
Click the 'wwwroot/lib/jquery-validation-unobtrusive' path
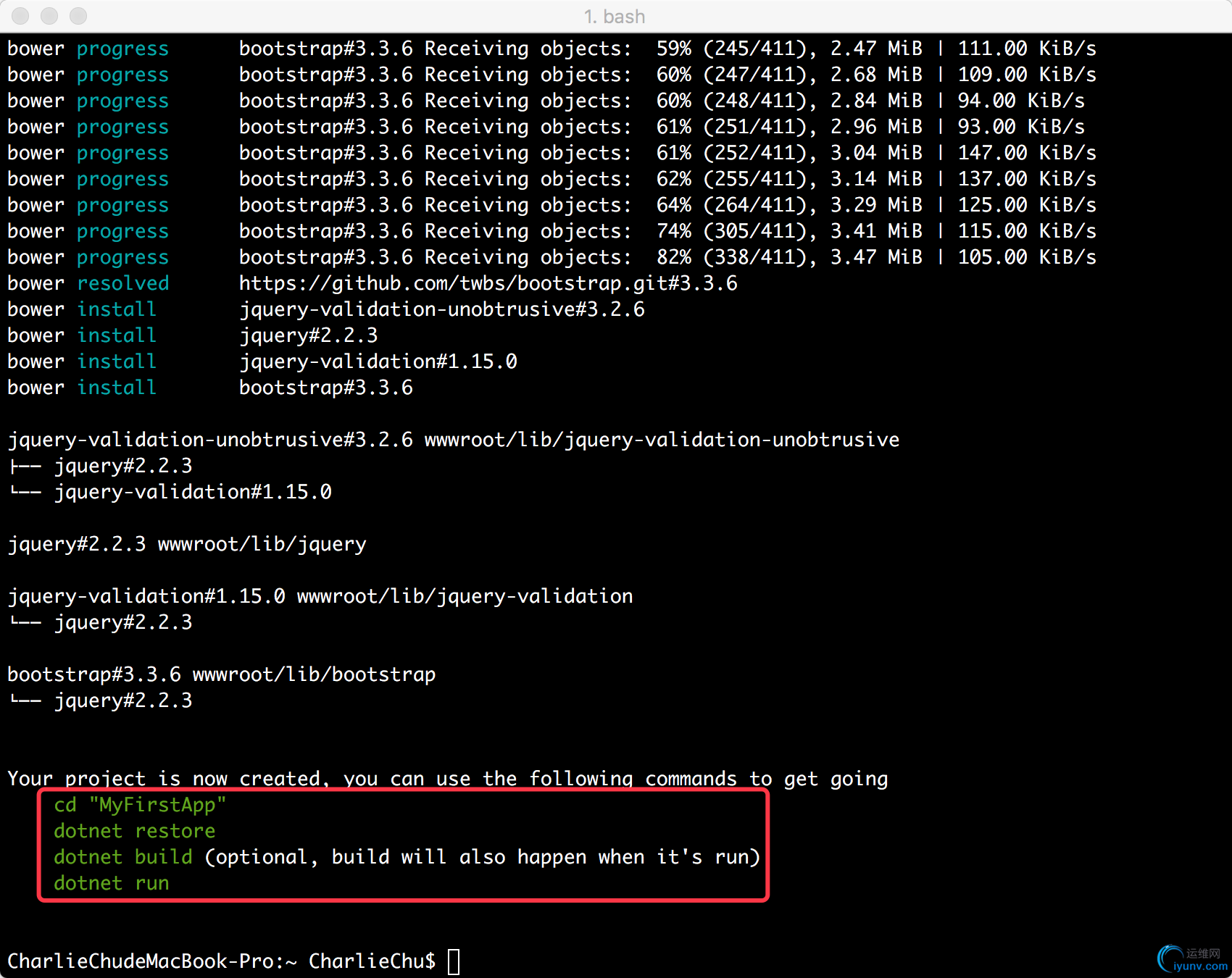(x=662, y=440)
